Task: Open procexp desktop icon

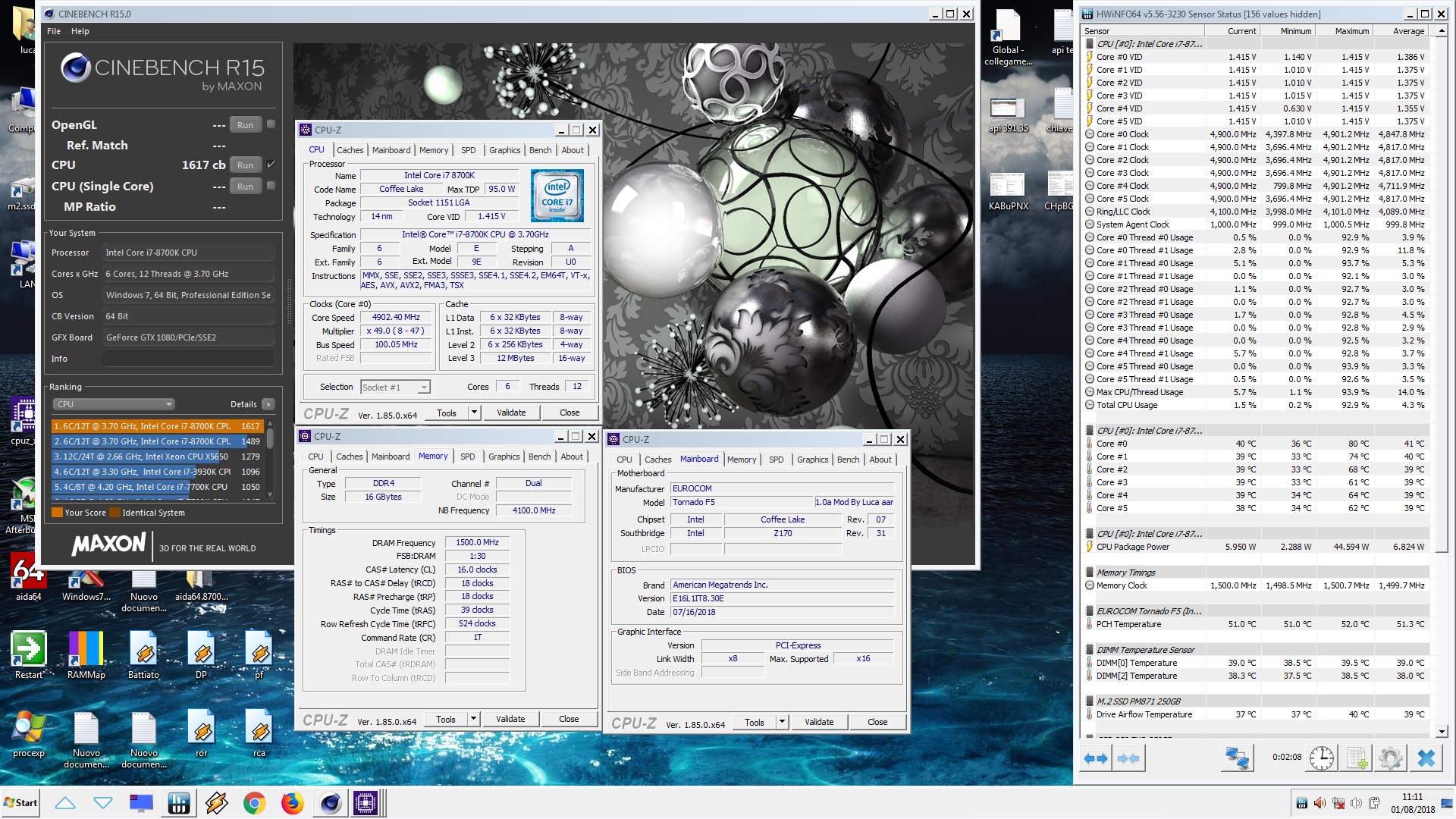Action: [29, 734]
